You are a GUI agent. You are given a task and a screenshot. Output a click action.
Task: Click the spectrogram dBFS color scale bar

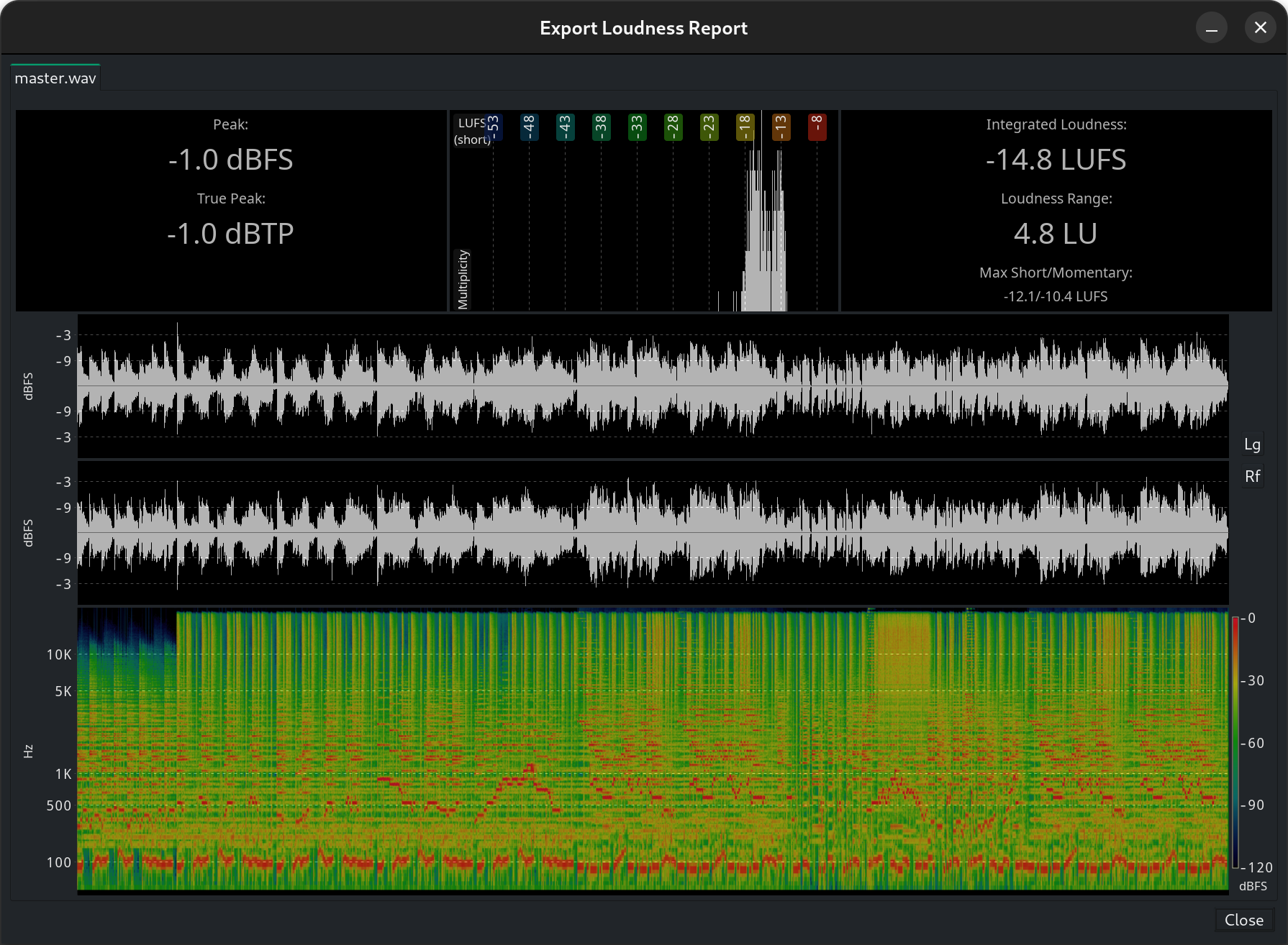(1235, 742)
